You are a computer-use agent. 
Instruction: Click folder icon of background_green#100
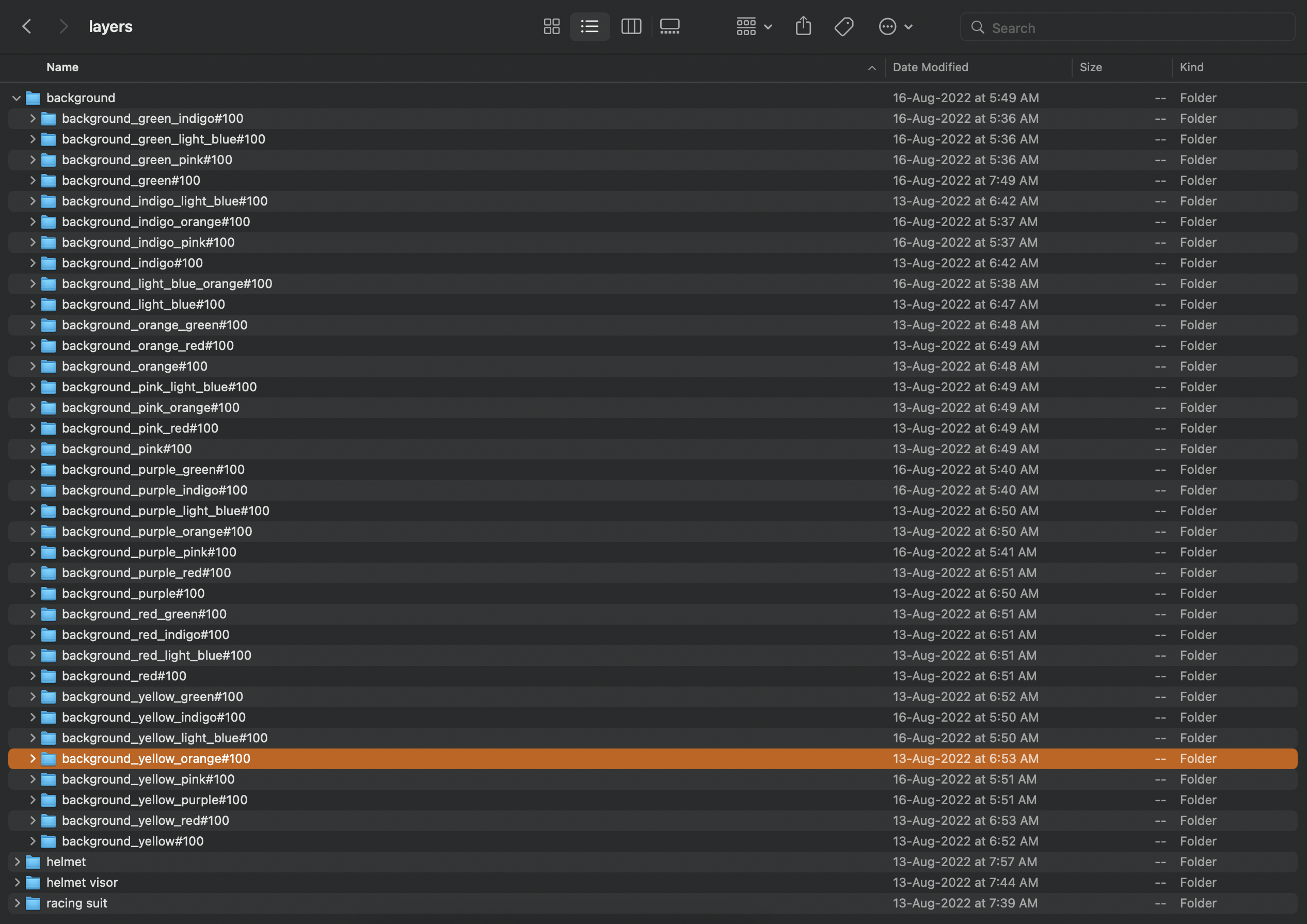click(49, 181)
